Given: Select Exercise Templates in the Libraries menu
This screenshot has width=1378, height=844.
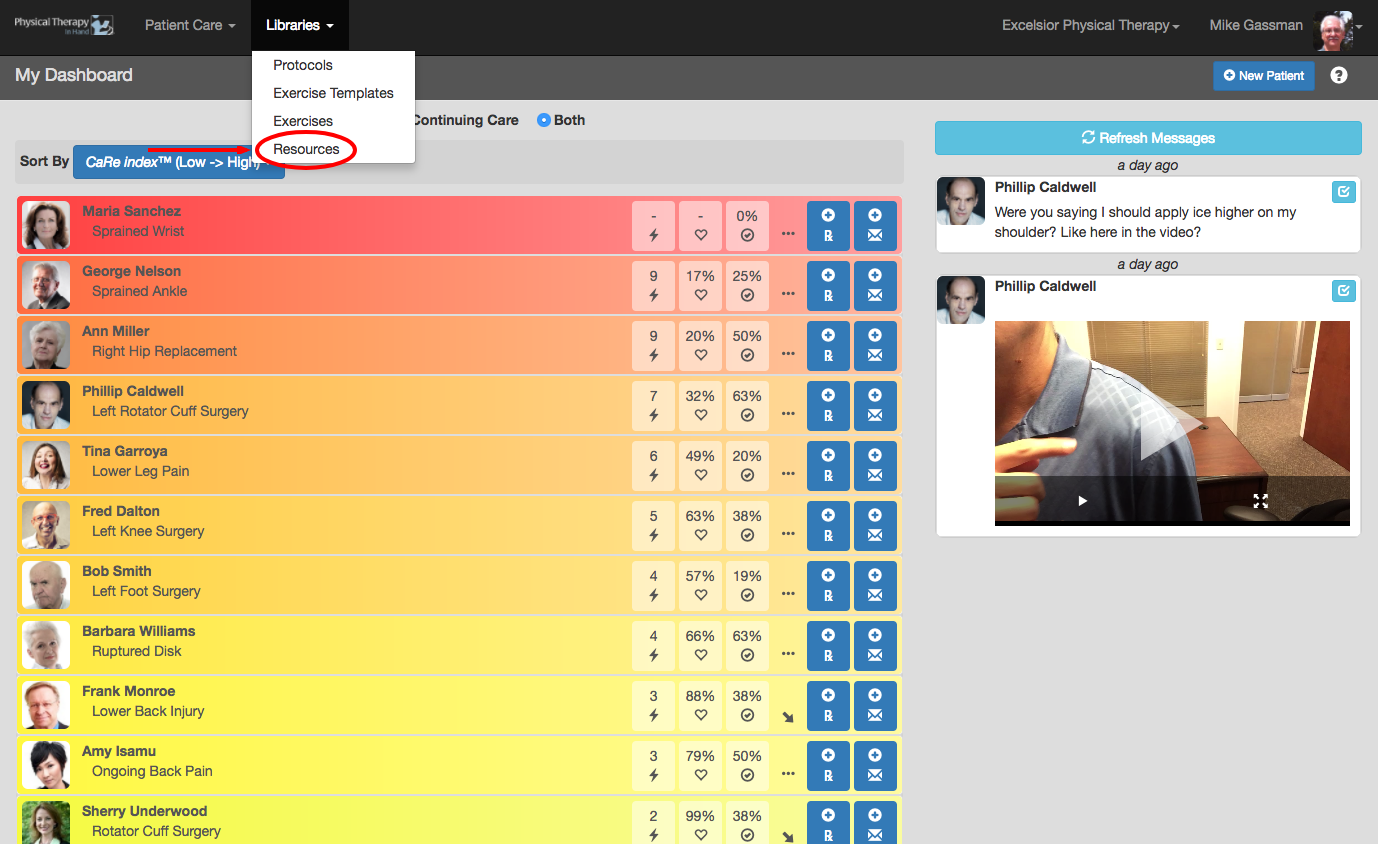Looking at the screenshot, I should pos(333,93).
